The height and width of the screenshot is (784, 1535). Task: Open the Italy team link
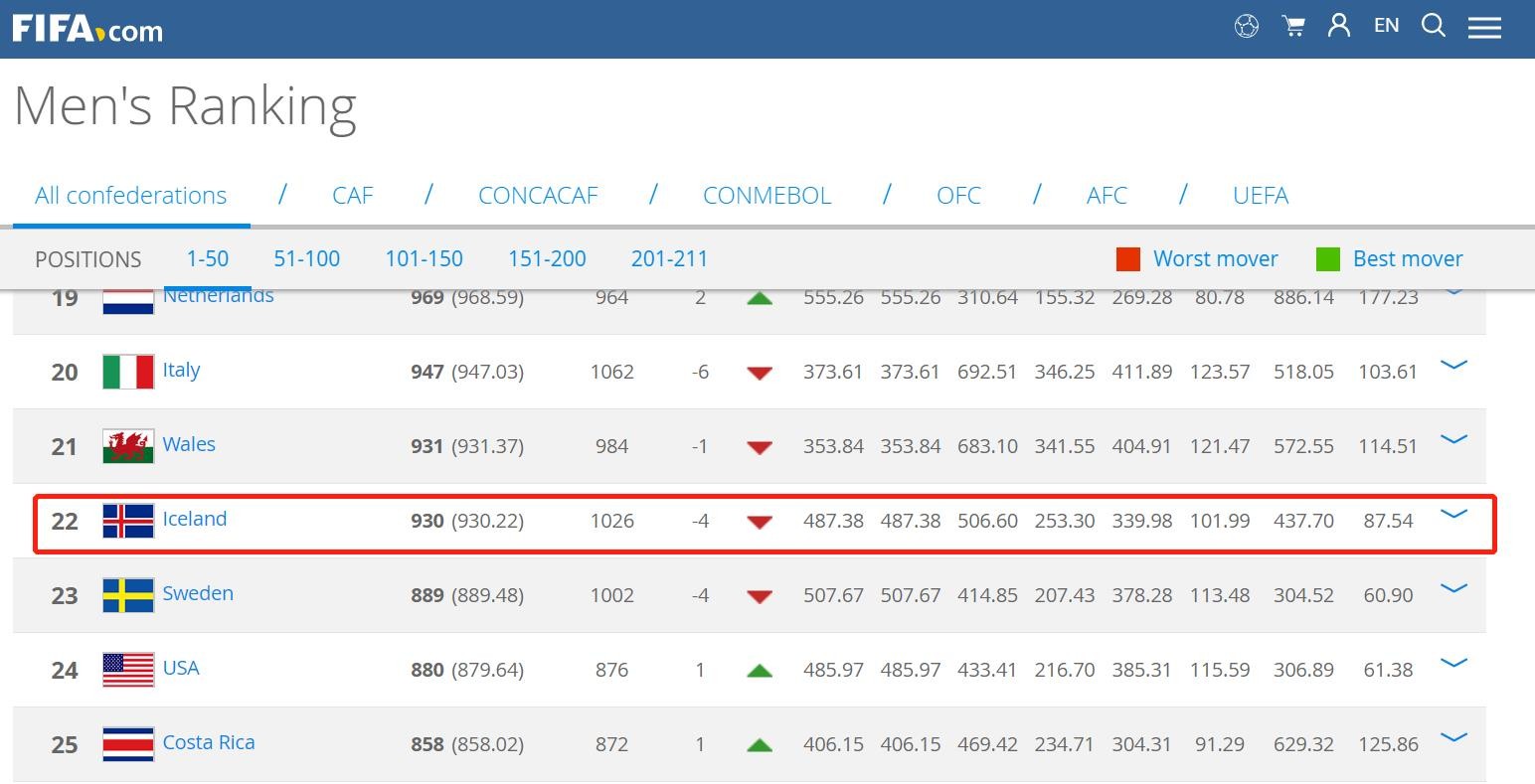pyautogui.click(x=181, y=370)
